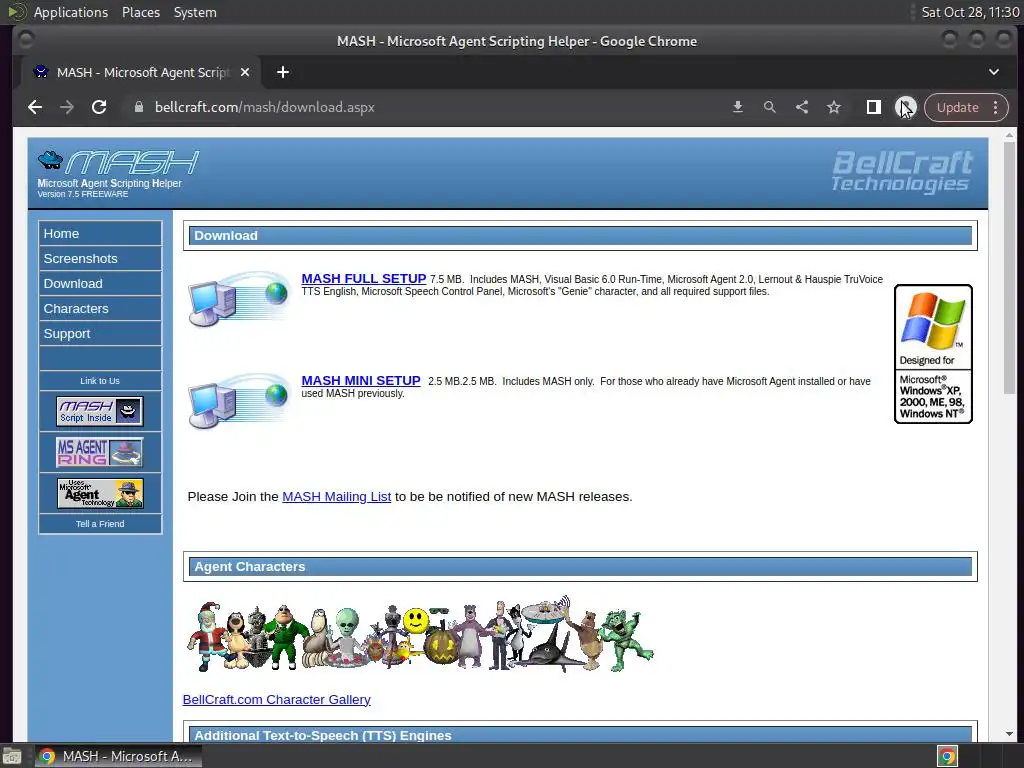Screen dimensions: 1024x768
Task: Open the MASH Mailing List link
Action: point(336,496)
